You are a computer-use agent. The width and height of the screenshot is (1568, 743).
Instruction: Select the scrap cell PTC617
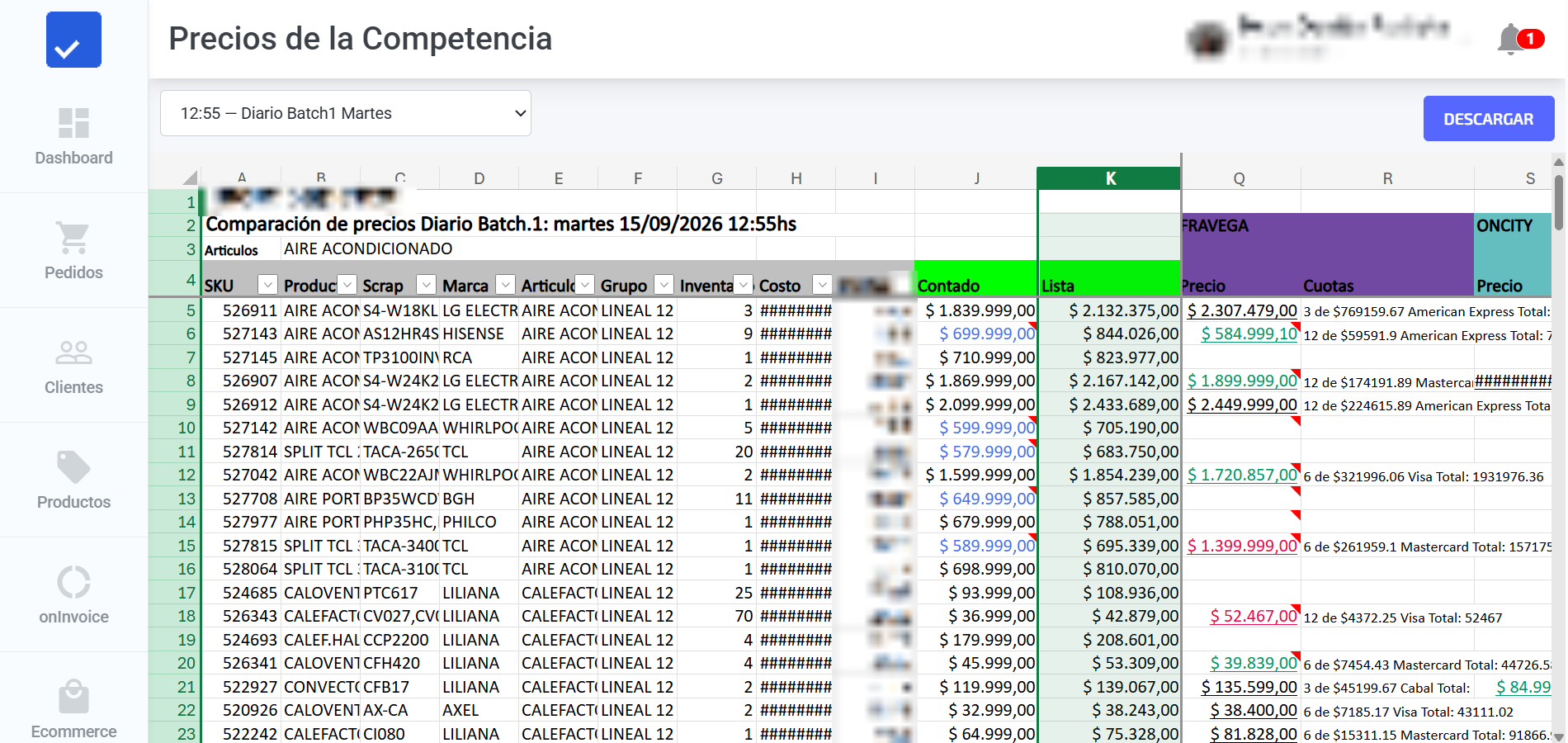tap(399, 593)
